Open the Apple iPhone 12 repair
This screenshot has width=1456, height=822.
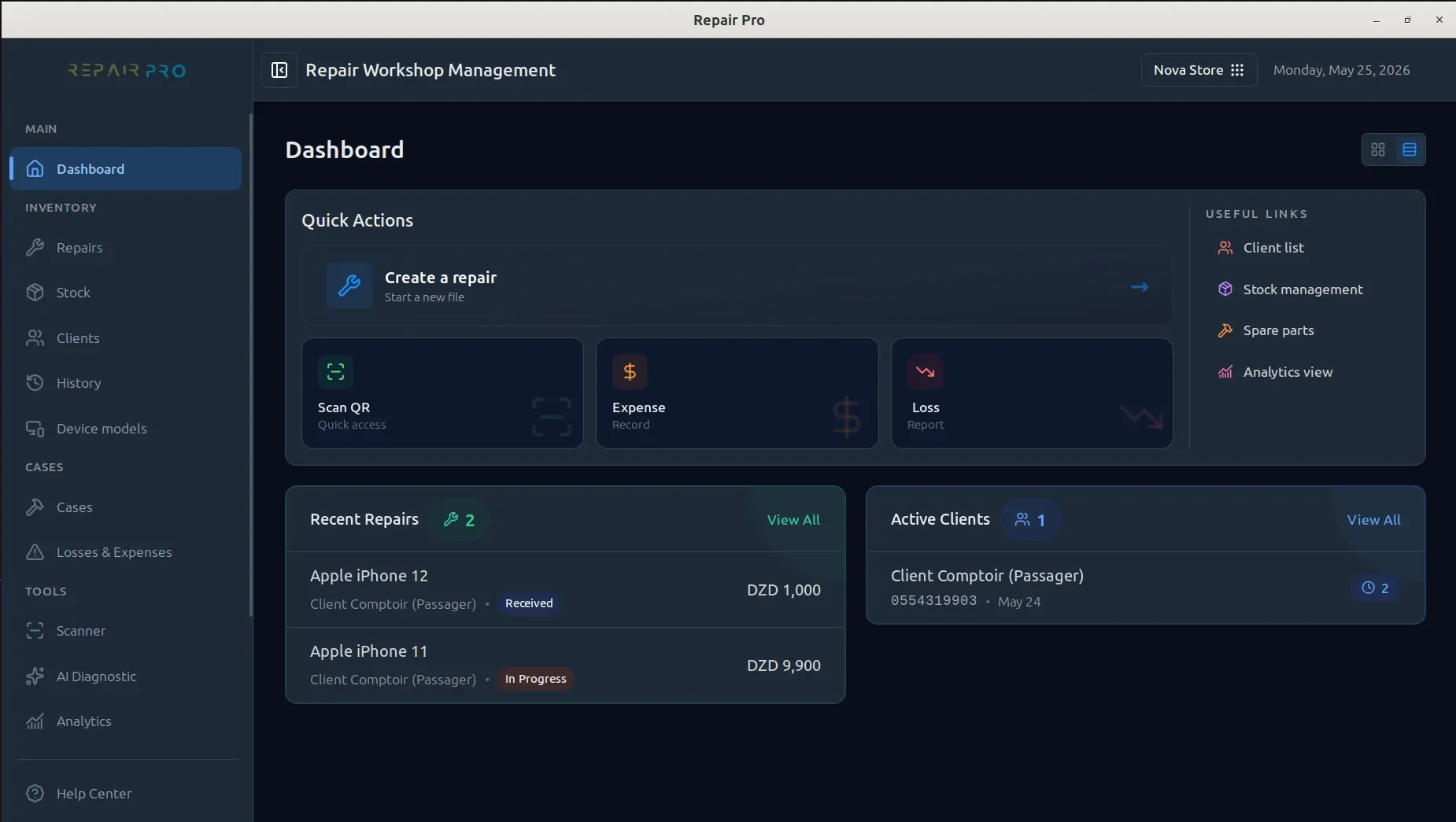pos(565,589)
